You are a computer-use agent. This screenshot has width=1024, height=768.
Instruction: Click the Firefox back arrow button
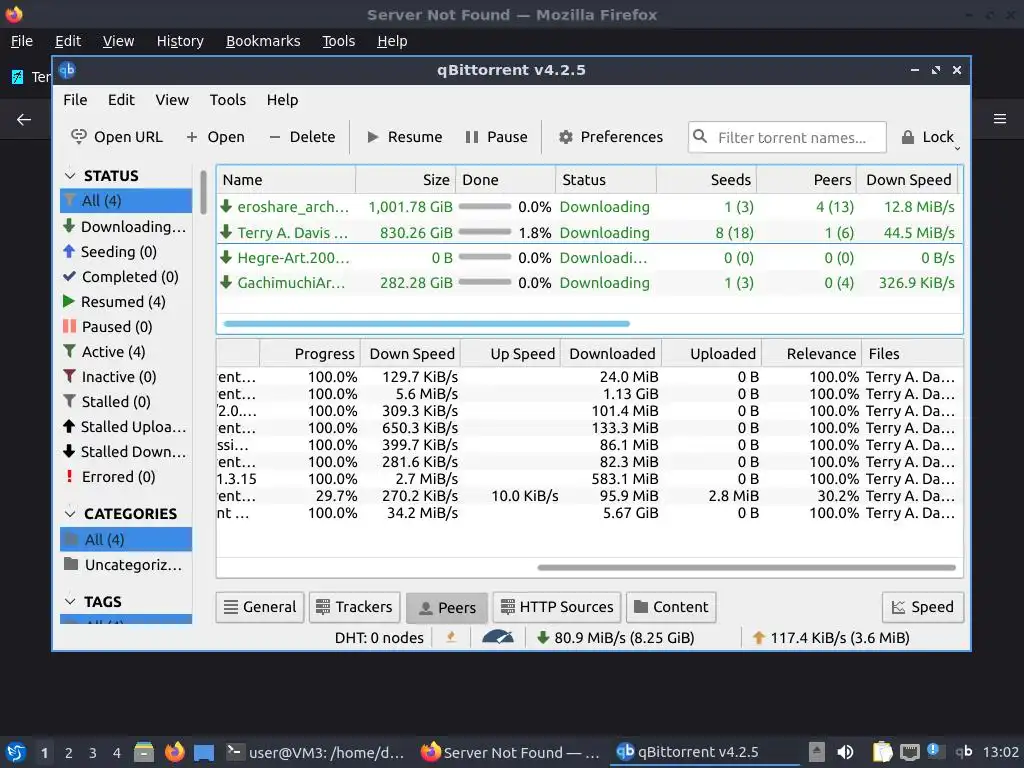pos(24,119)
